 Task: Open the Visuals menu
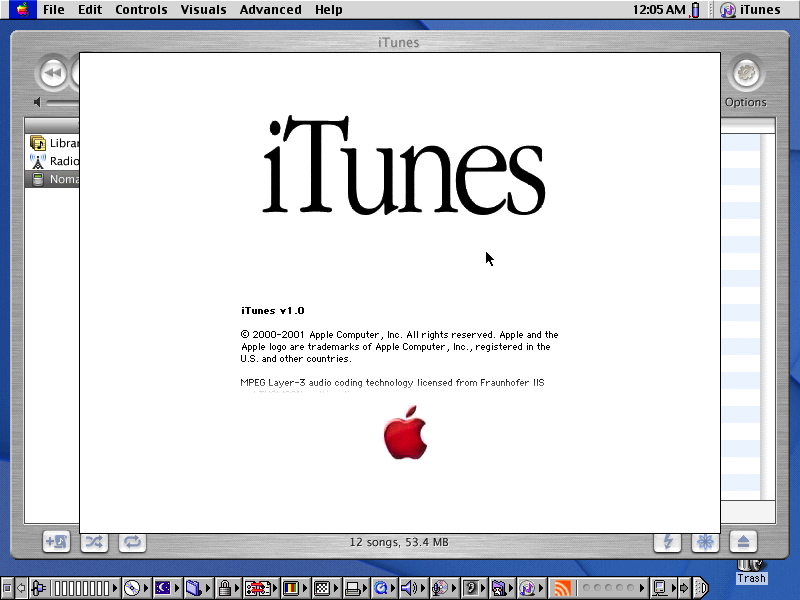point(203,10)
